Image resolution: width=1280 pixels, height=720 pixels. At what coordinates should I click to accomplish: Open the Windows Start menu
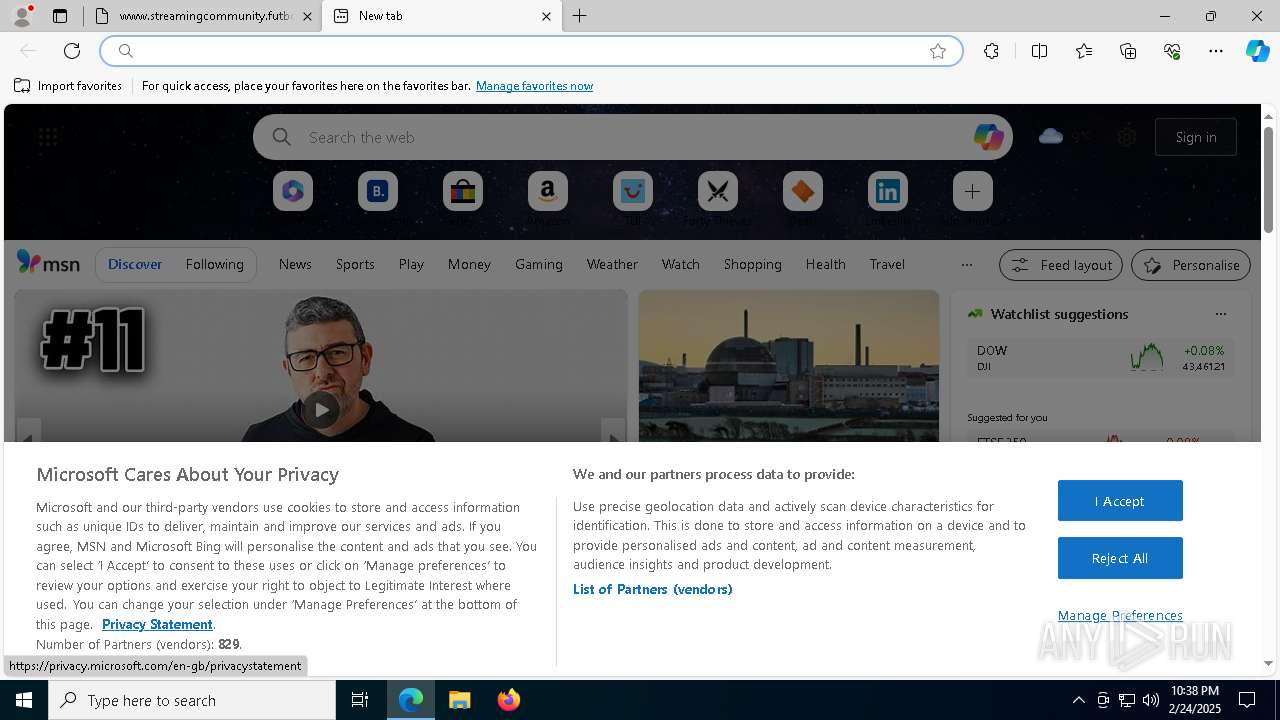click(24, 700)
